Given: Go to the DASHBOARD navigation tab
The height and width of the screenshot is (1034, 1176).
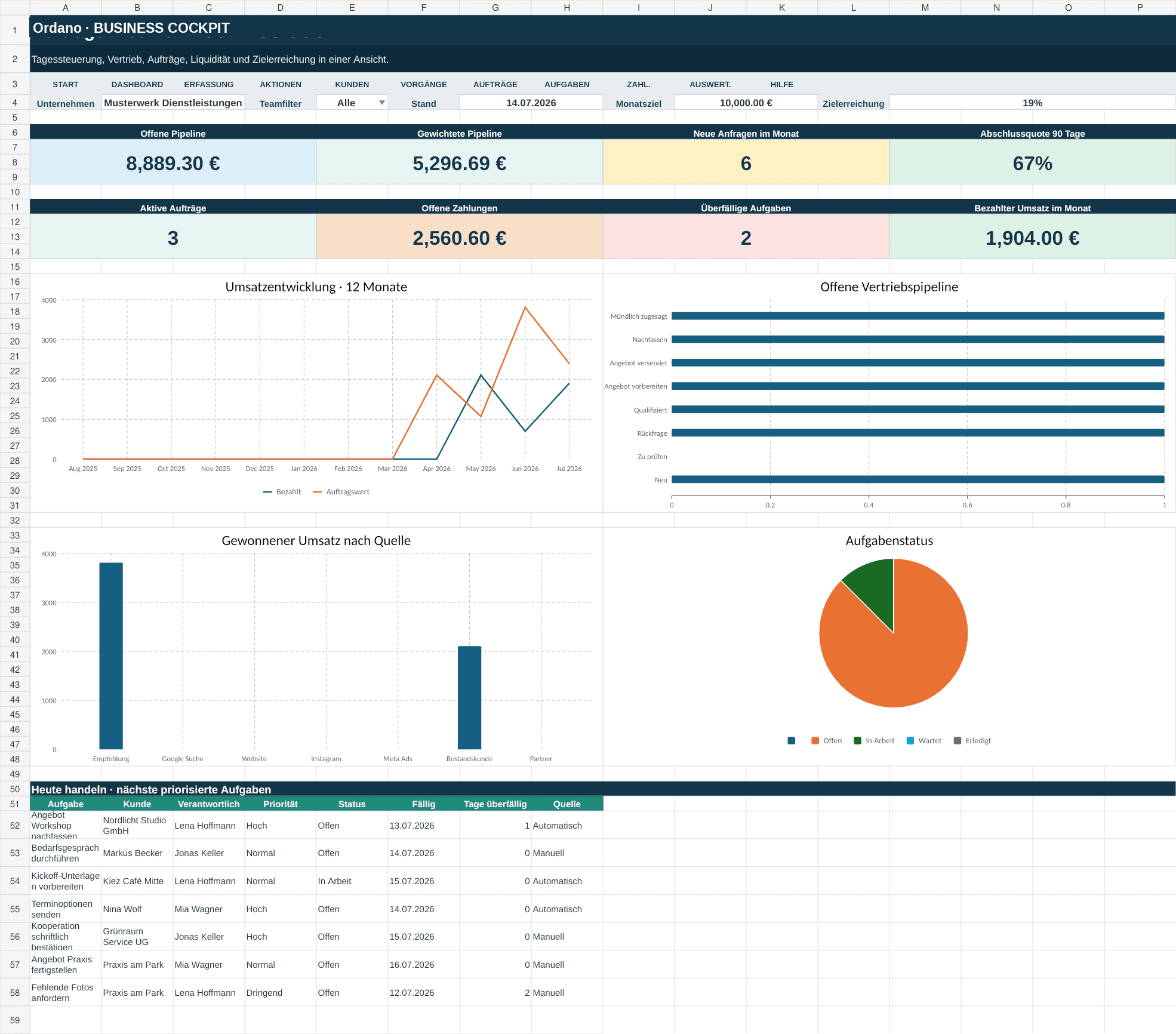Looking at the screenshot, I should coord(137,84).
